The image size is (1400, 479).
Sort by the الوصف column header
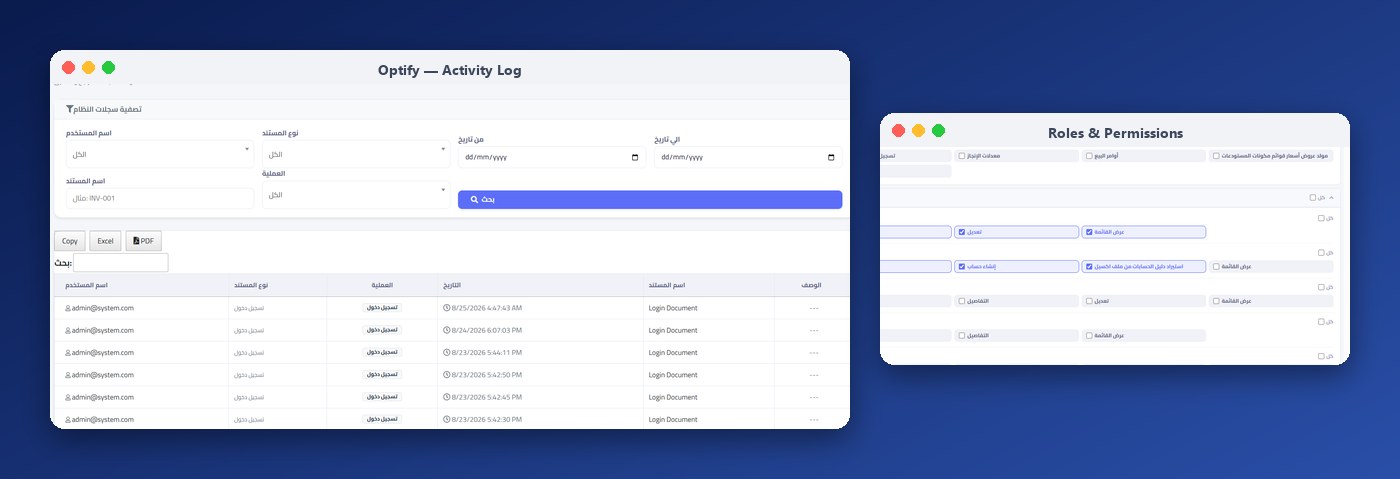pos(812,286)
